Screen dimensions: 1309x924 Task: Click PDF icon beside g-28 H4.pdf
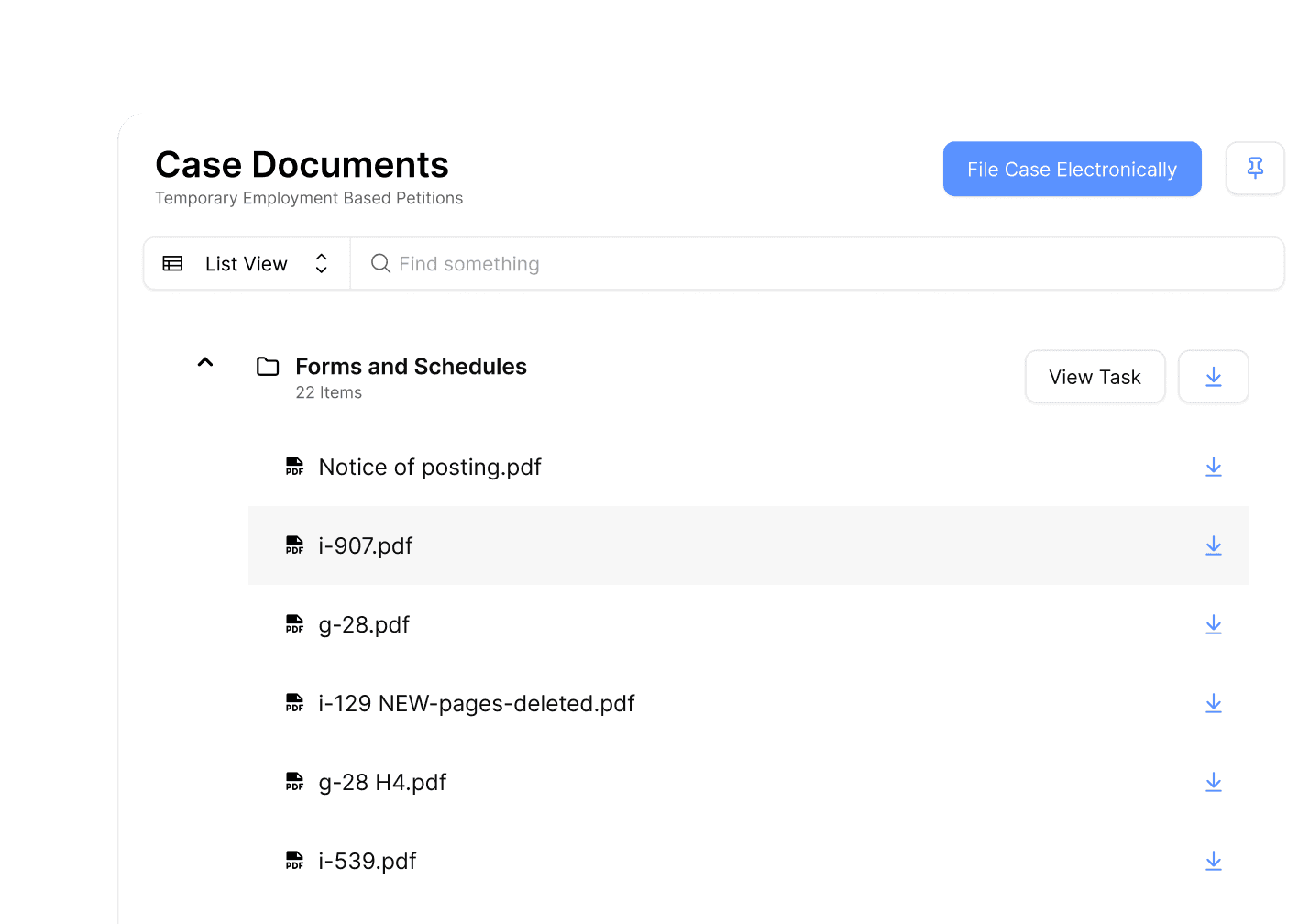pyautogui.click(x=294, y=782)
